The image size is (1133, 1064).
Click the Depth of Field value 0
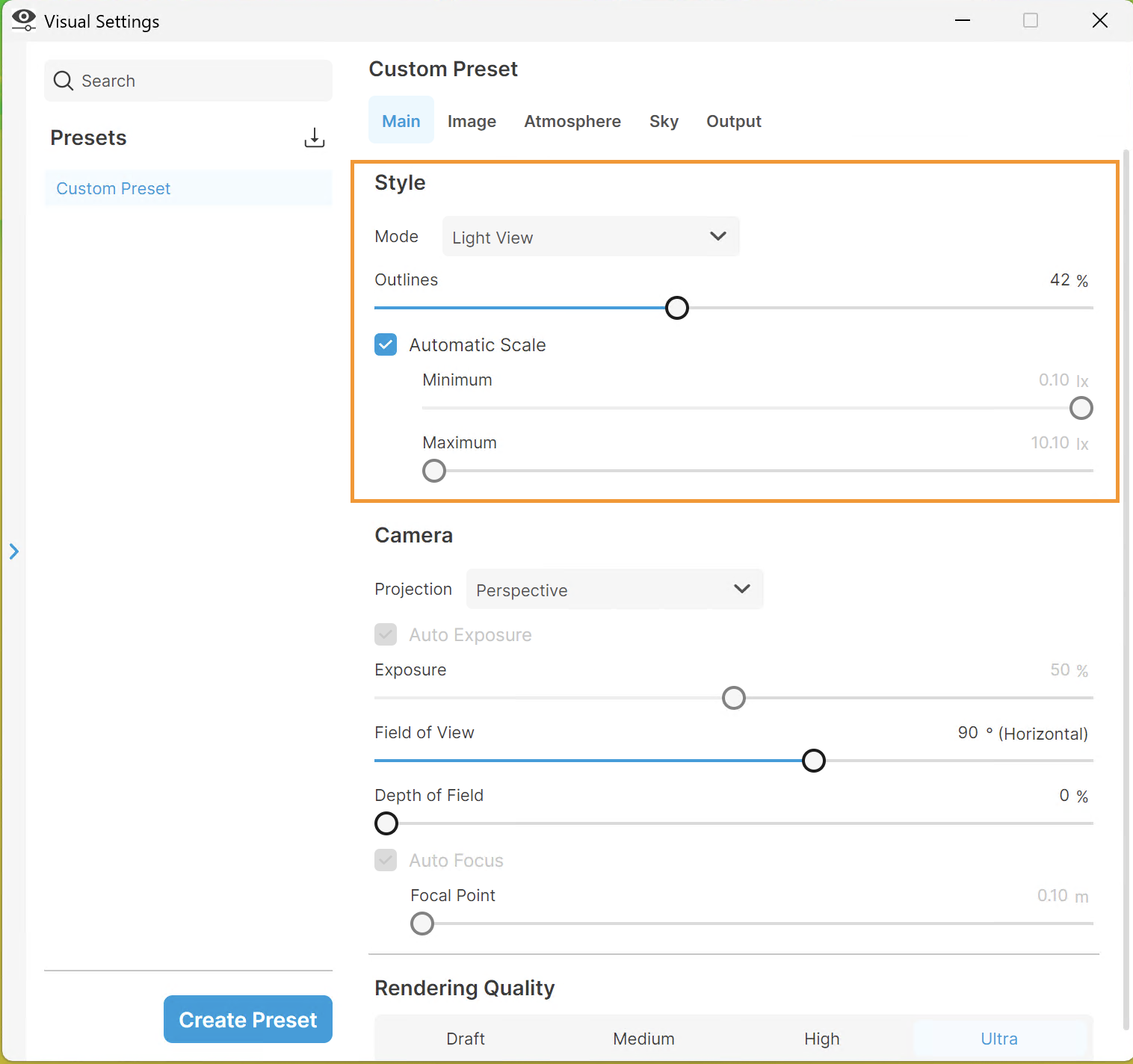(x=1064, y=796)
